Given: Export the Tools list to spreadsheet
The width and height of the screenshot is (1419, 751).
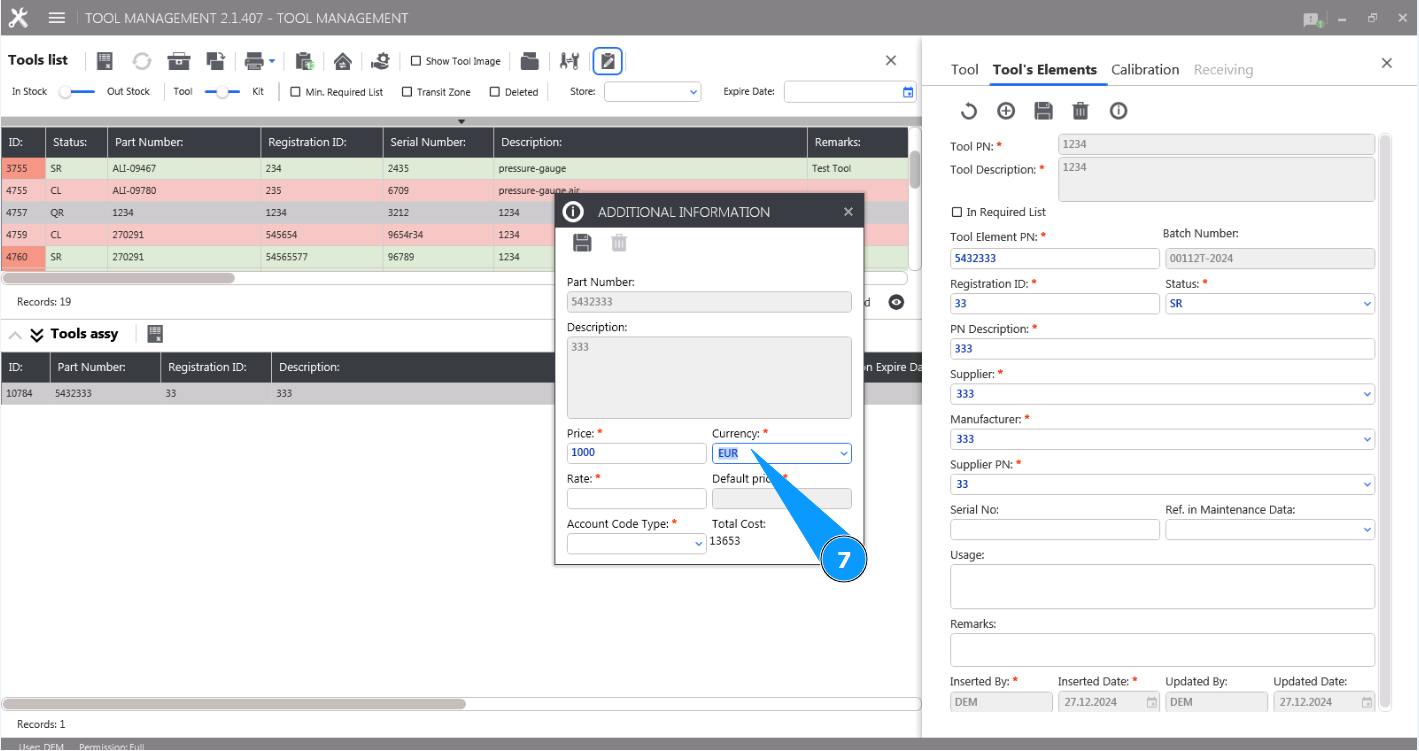Looking at the screenshot, I should pos(104,61).
